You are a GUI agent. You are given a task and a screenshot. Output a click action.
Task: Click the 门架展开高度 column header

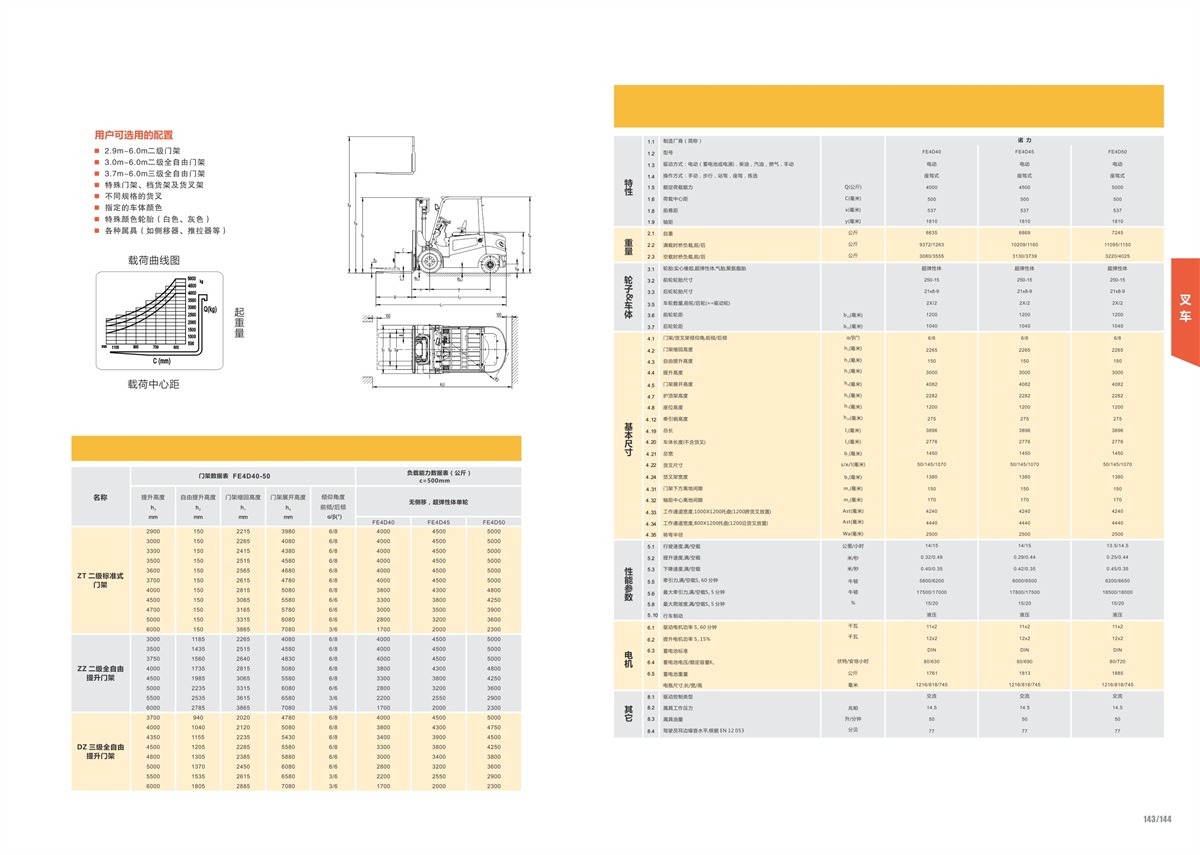pyautogui.click(x=288, y=497)
